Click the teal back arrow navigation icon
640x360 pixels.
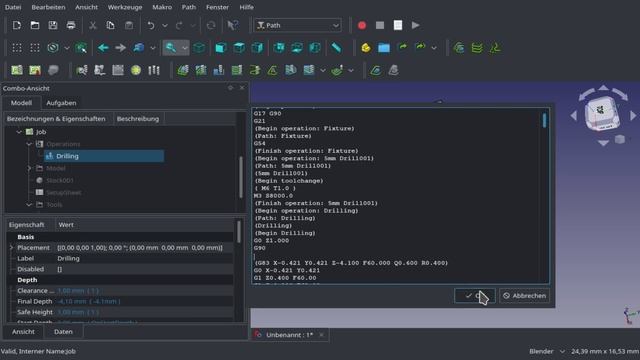click(103, 48)
